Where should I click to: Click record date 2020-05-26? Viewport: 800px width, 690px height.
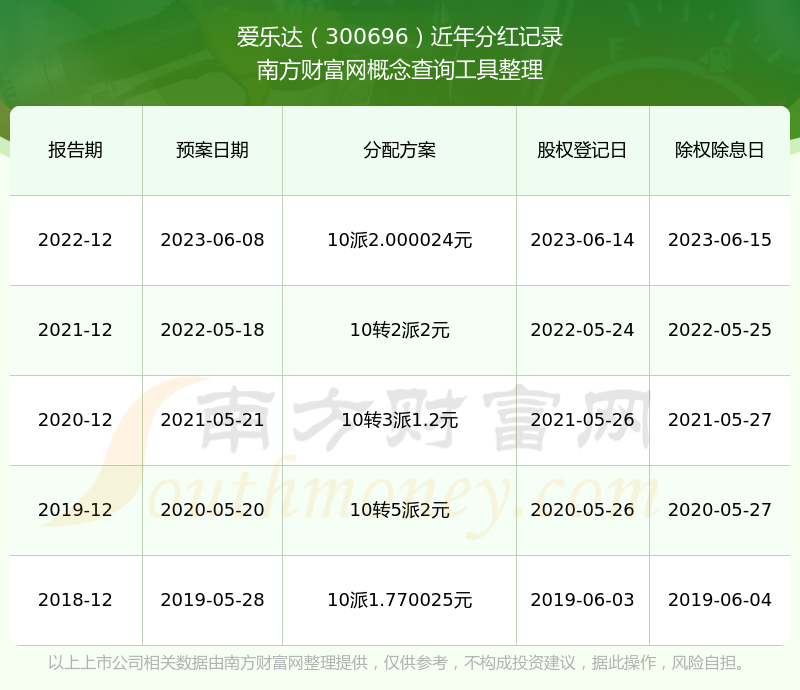click(582, 509)
